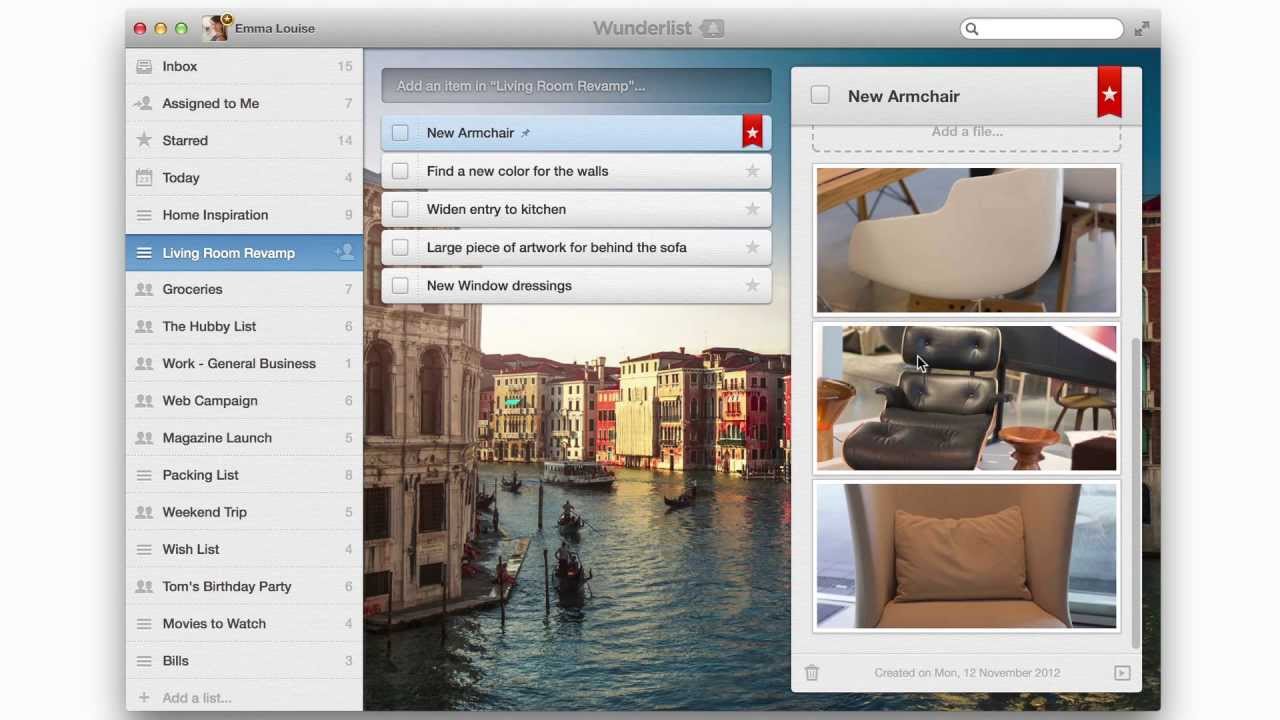Image resolution: width=1280 pixels, height=720 pixels.
Task: Open the beige armchair with cushion image
Action: (x=966, y=556)
